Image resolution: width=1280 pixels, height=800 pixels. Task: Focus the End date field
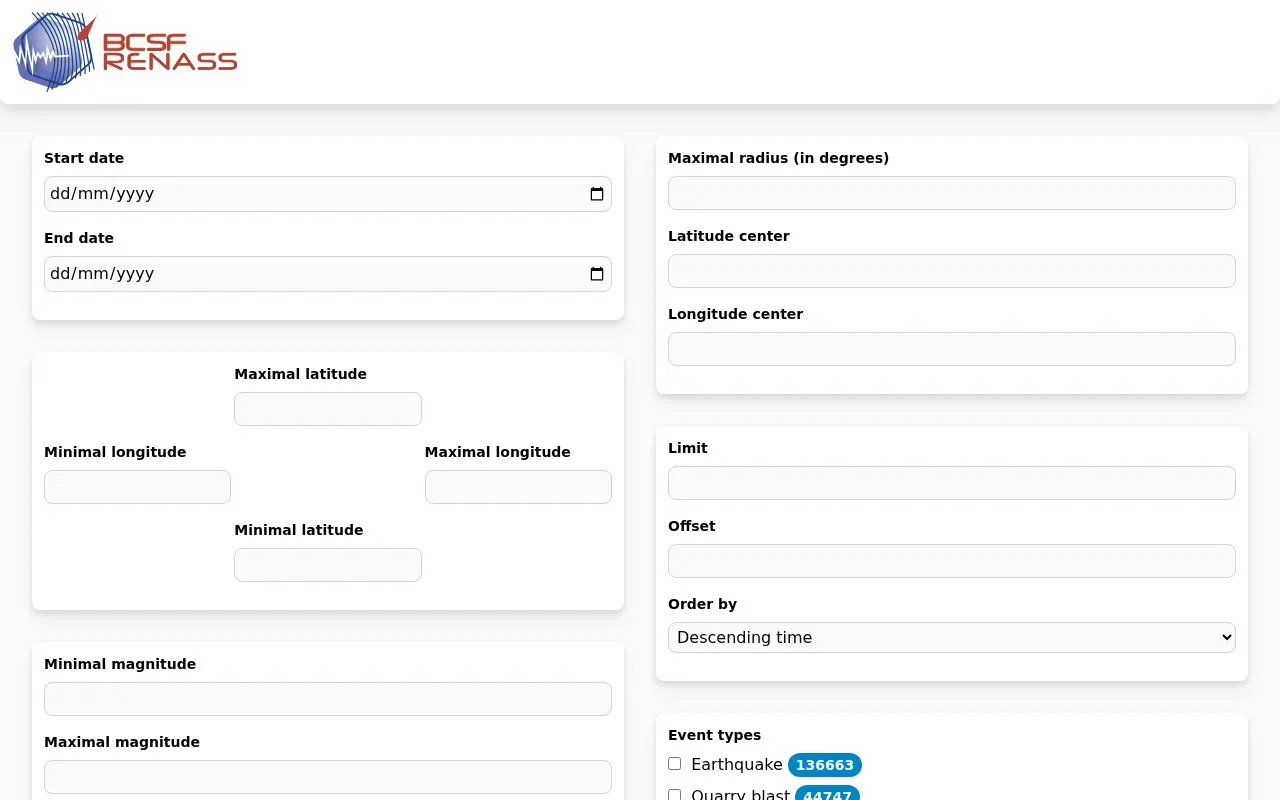pyautogui.click(x=328, y=274)
